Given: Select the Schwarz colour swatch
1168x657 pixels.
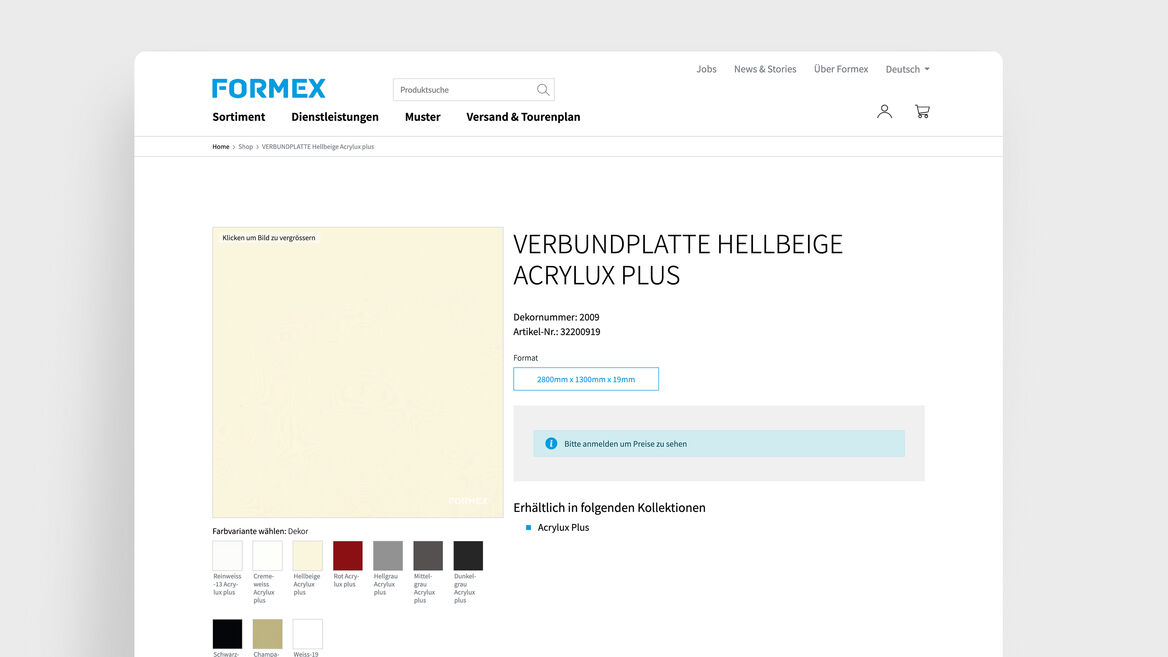Looking at the screenshot, I should (x=227, y=634).
